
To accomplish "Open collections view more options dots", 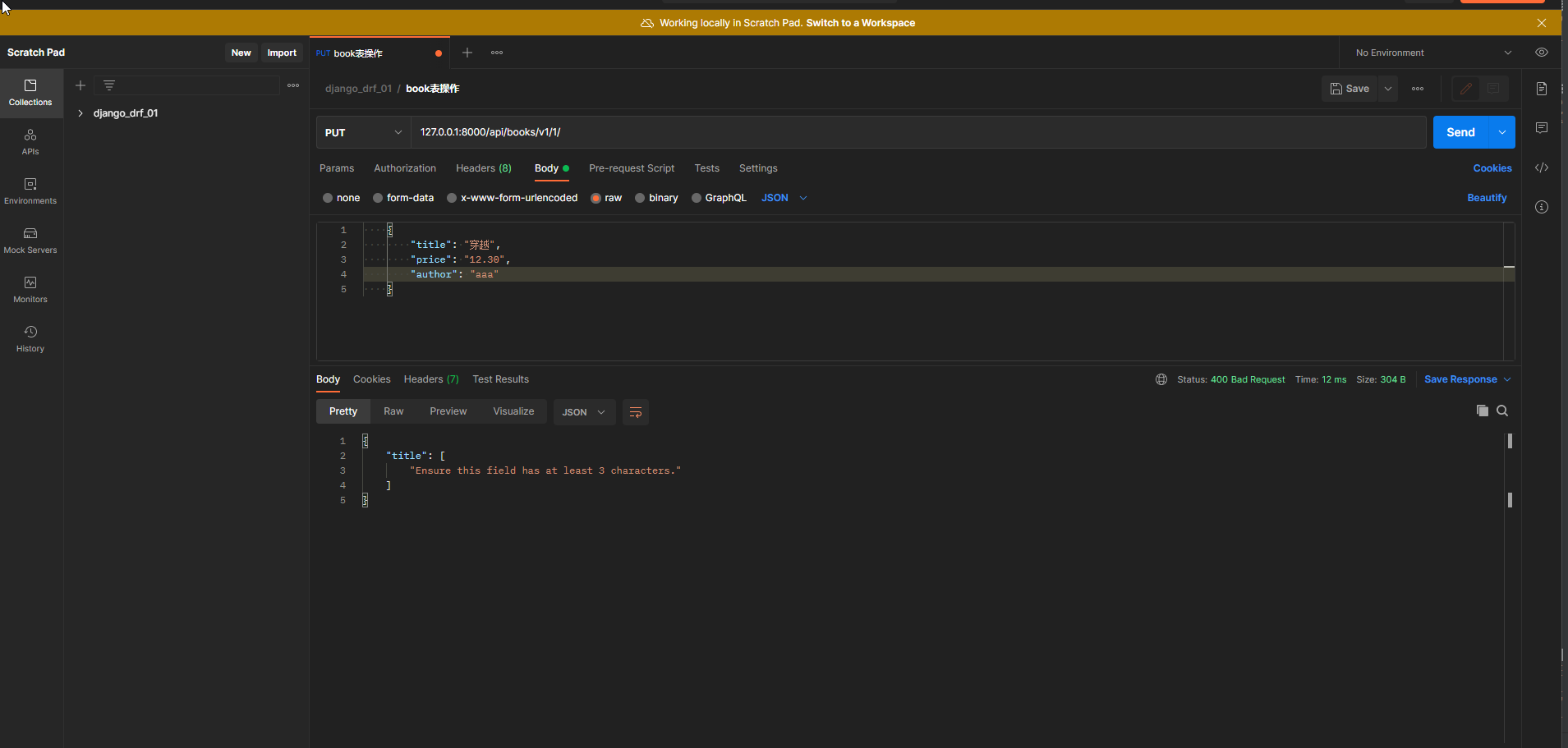I will click(293, 85).
